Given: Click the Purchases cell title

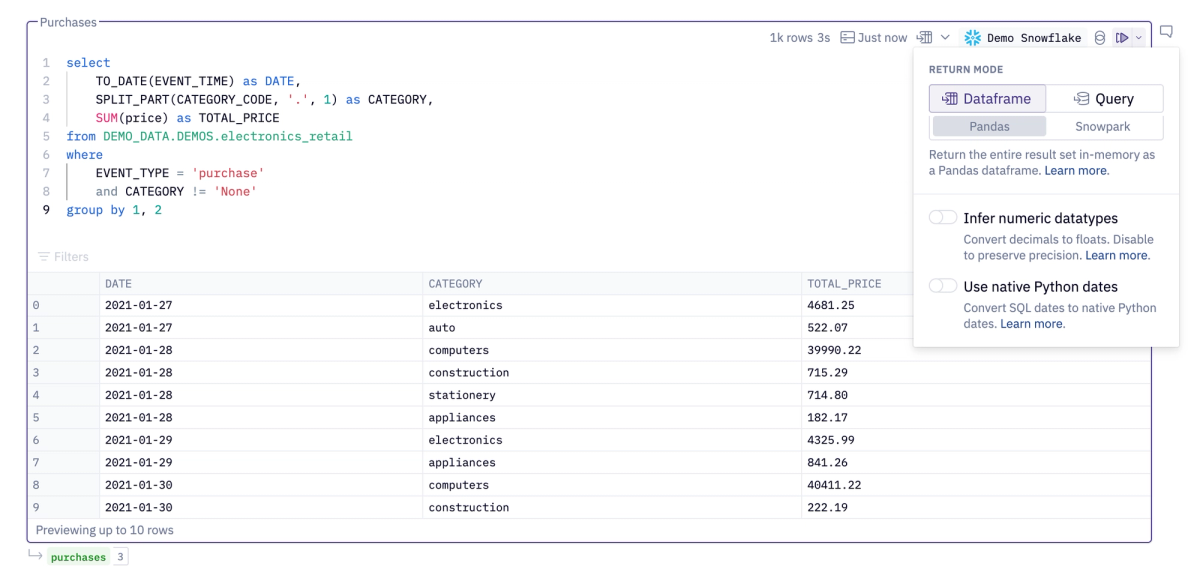Looking at the screenshot, I should (x=69, y=21).
